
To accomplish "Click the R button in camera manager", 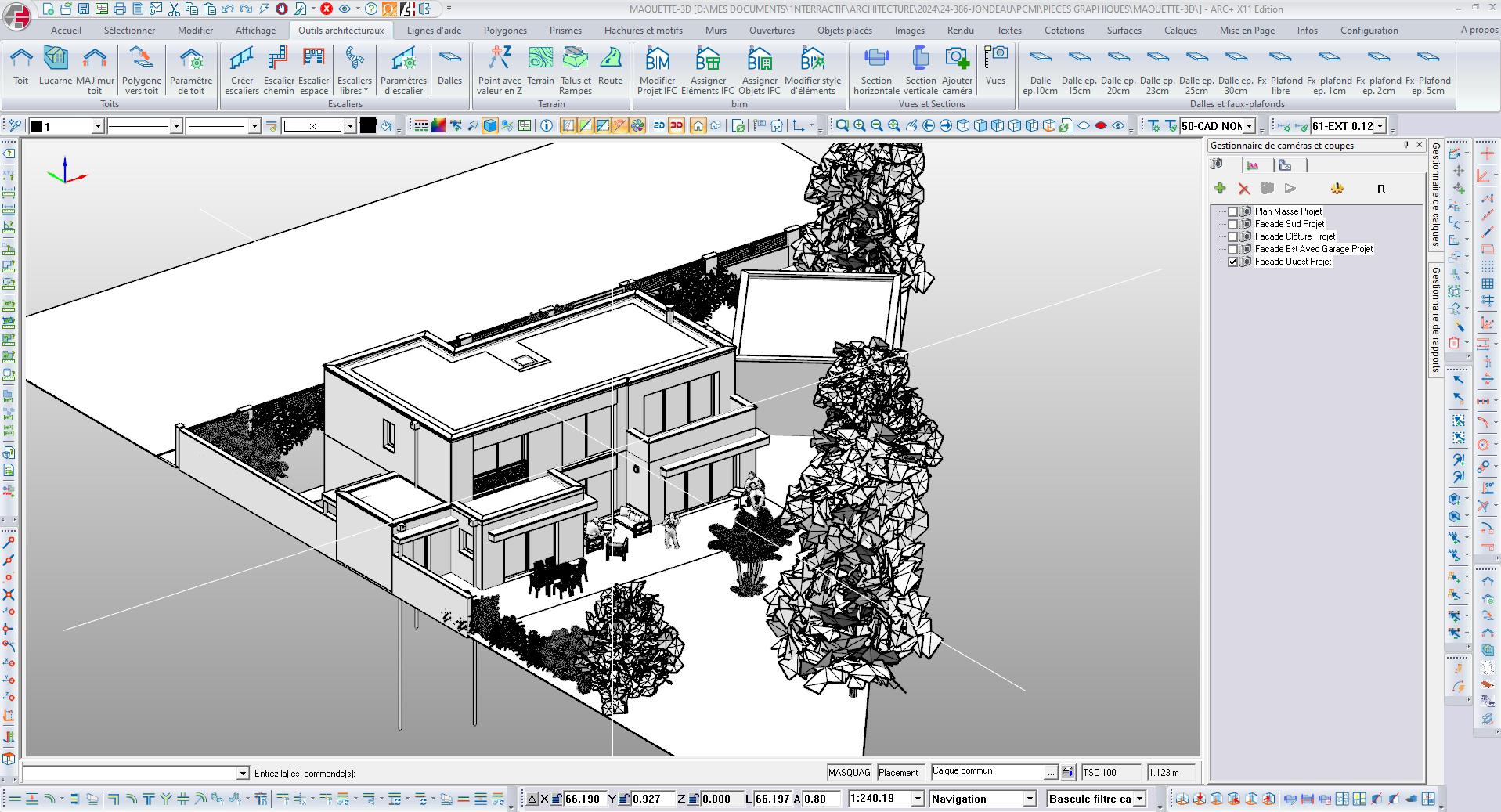I will coord(1380,189).
